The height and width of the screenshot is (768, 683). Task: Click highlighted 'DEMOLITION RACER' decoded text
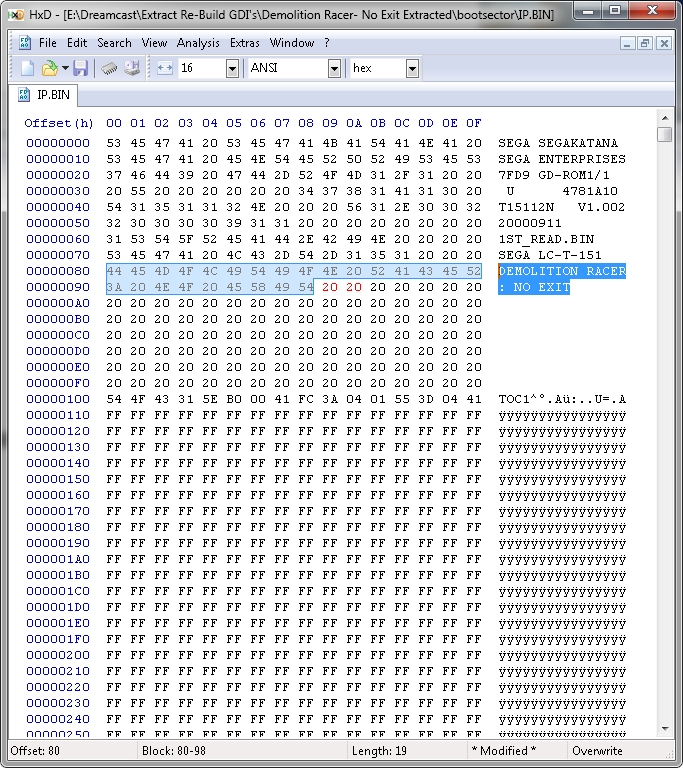(562, 271)
